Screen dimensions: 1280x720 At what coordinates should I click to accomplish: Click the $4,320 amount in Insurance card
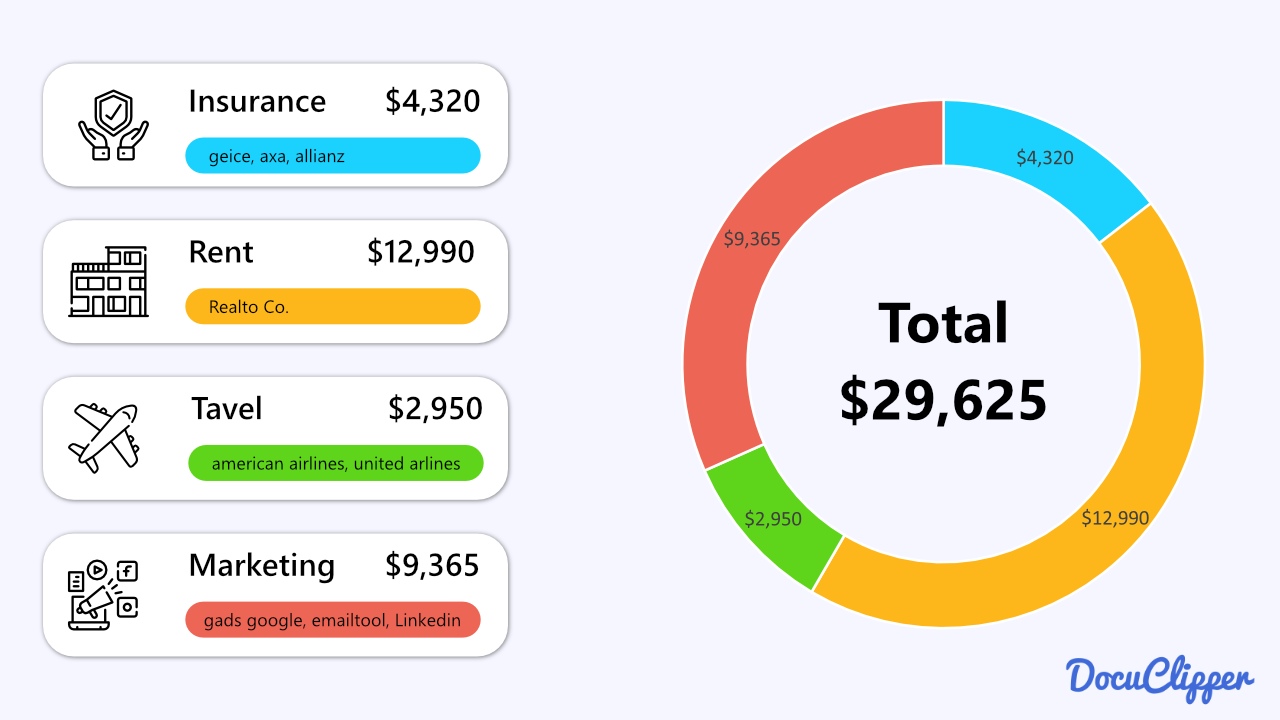[433, 101]
